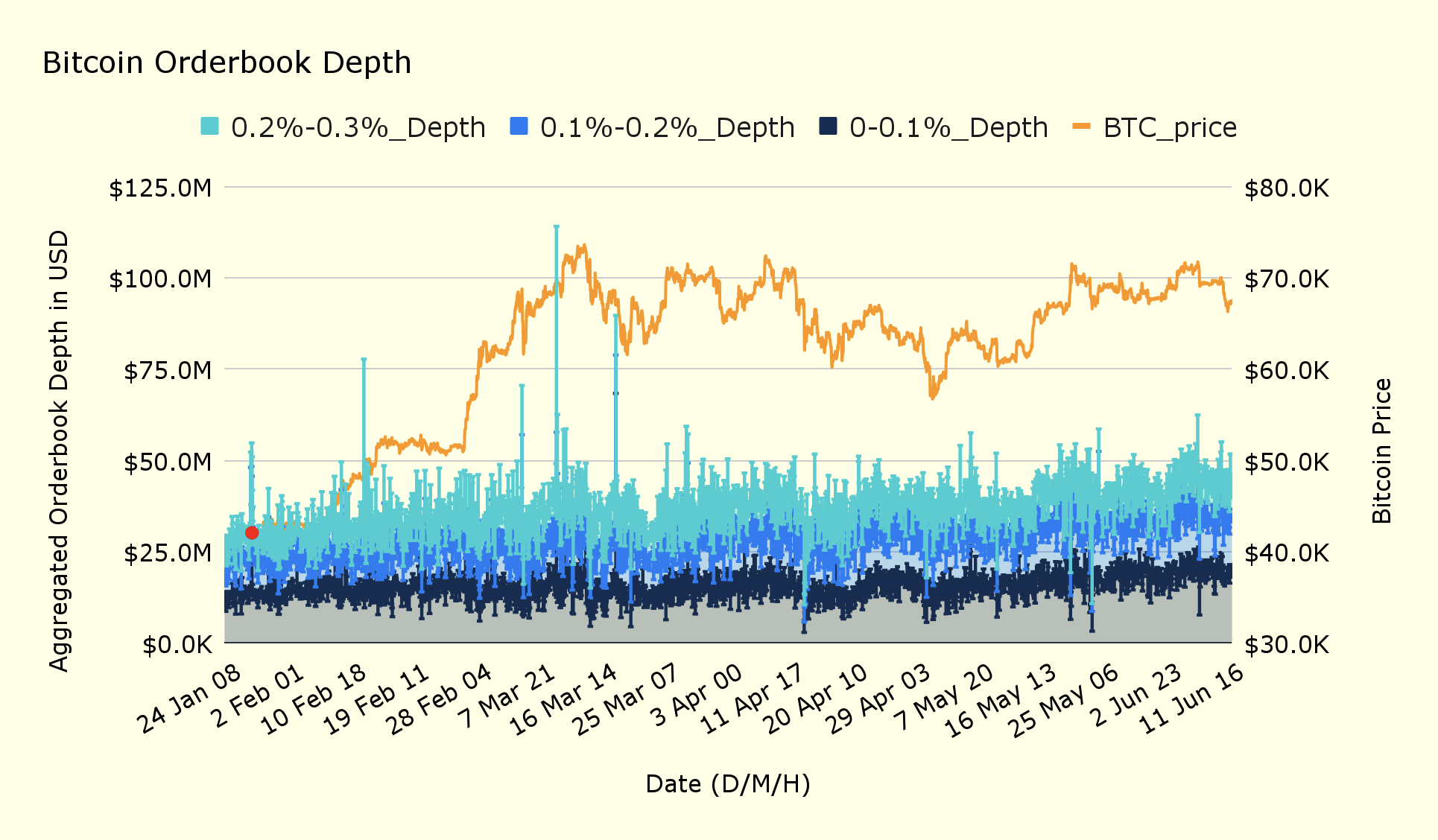Click the $50.0M left axis label

pyautogui.click(x=168, y=462)
